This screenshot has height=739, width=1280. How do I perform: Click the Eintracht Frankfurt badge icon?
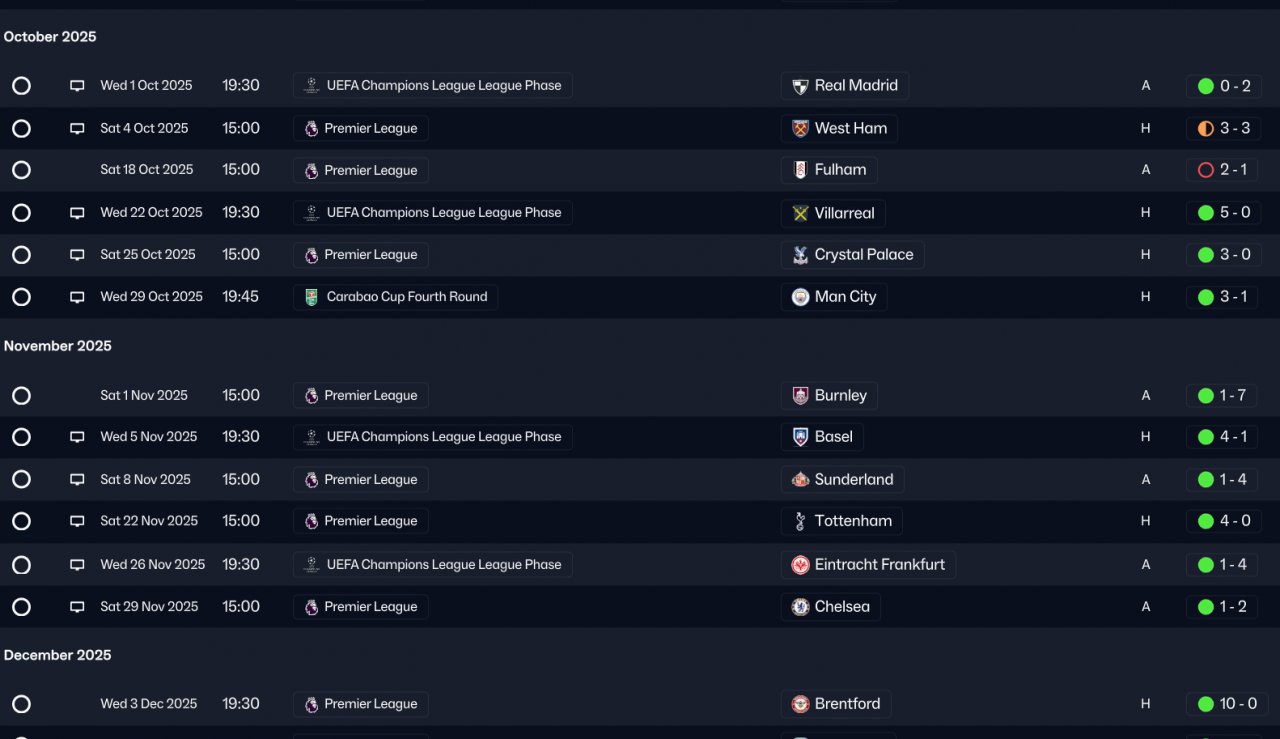800,565
